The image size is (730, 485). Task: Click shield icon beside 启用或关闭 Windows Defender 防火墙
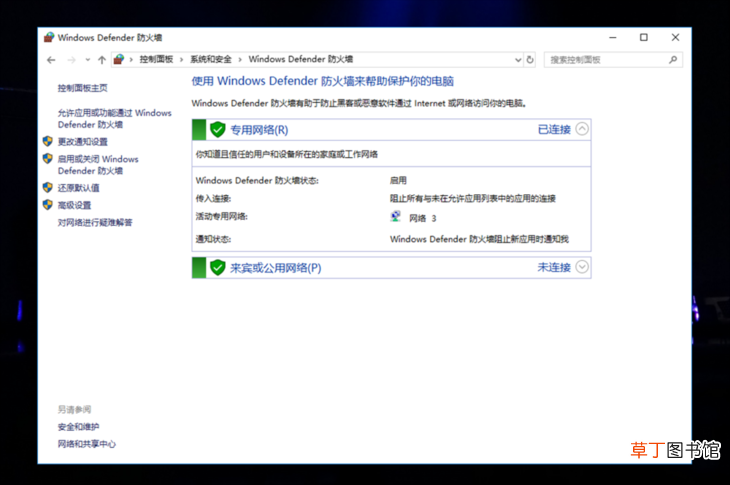click(x=47, y=159)
